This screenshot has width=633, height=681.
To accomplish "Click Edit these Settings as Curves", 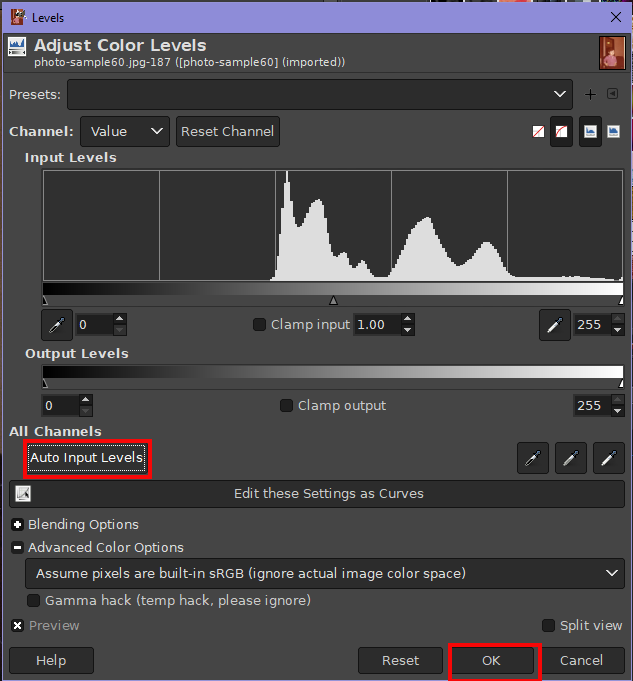I will [x=317, y=494].
